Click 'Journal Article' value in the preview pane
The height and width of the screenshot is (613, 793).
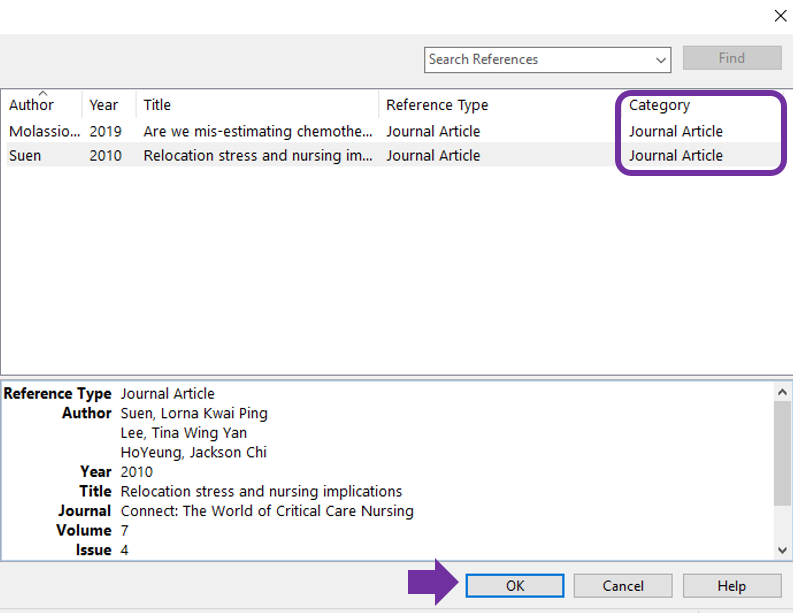click(167, 393)
